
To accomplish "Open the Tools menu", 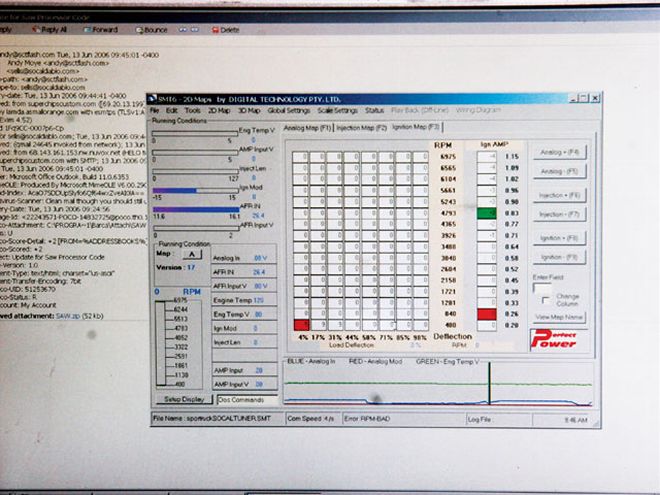I will (192, 110).
